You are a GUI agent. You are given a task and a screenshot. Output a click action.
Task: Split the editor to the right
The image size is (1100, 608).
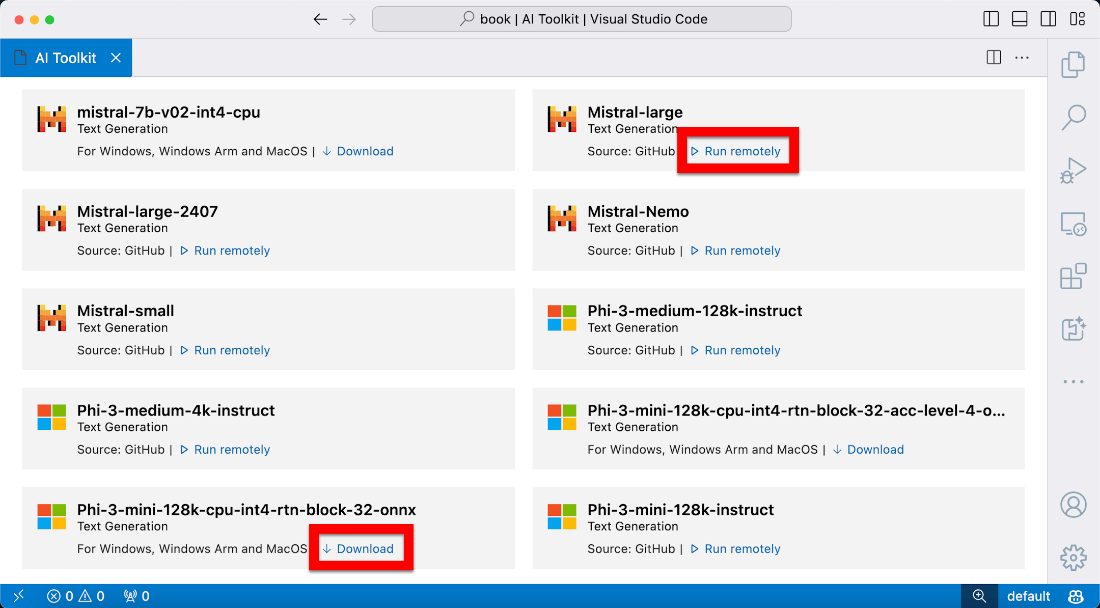[993, 58]
